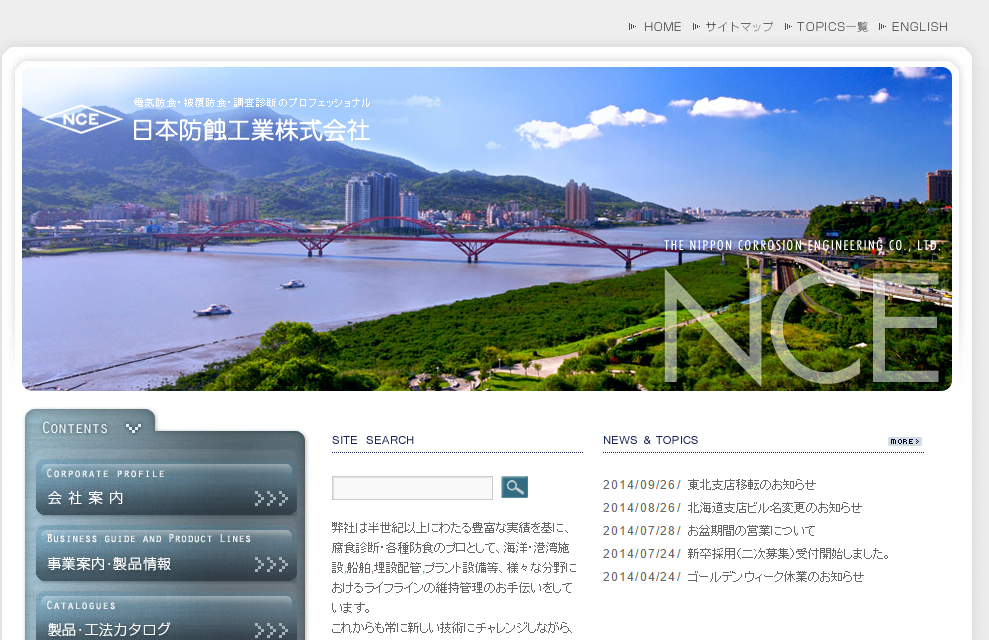Click the NCE diamond logo
Screen dimensions: 989x640
coord(81,119)
